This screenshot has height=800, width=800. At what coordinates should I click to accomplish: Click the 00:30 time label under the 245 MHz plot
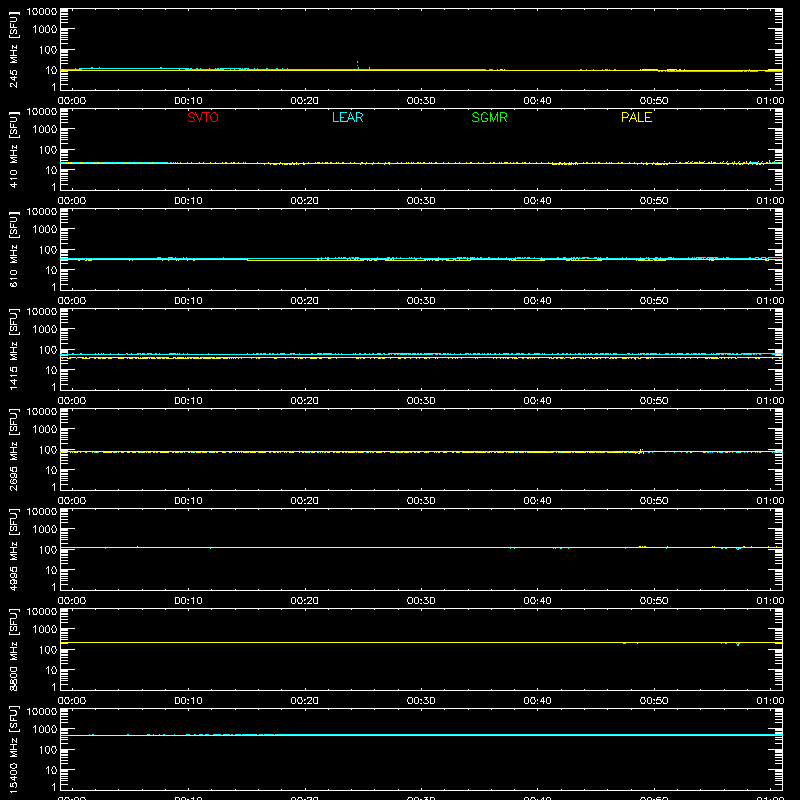pos(421,101)
